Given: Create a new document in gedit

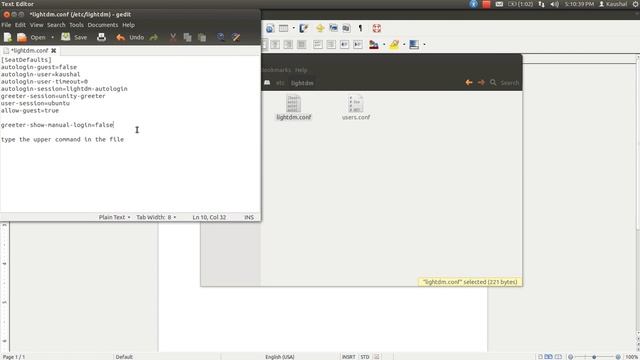Looking at the screenshot, I should tap(7, 38).
